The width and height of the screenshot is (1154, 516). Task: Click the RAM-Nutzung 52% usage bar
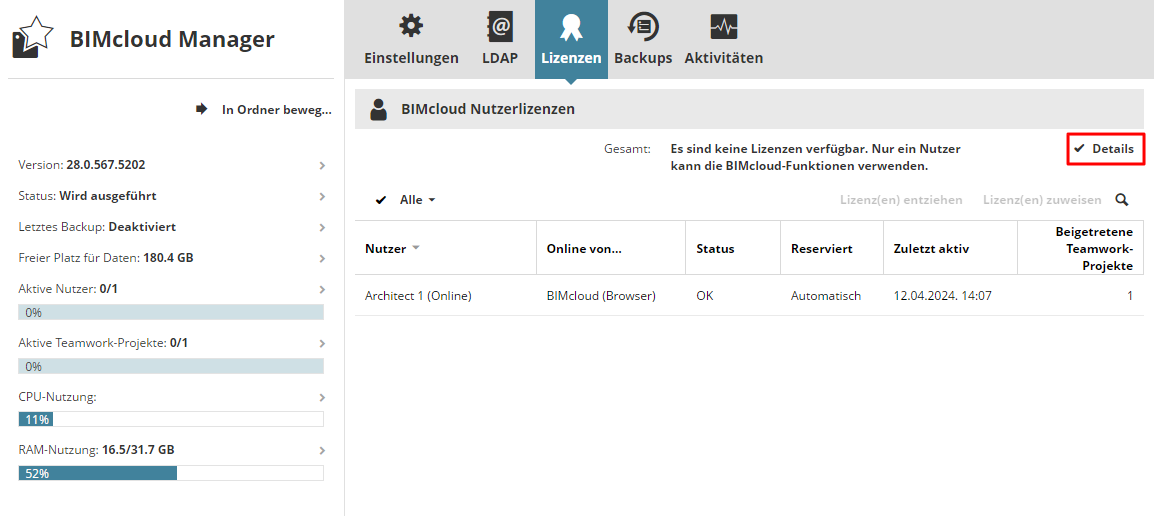pyautogui.click(x=171, y=473)
